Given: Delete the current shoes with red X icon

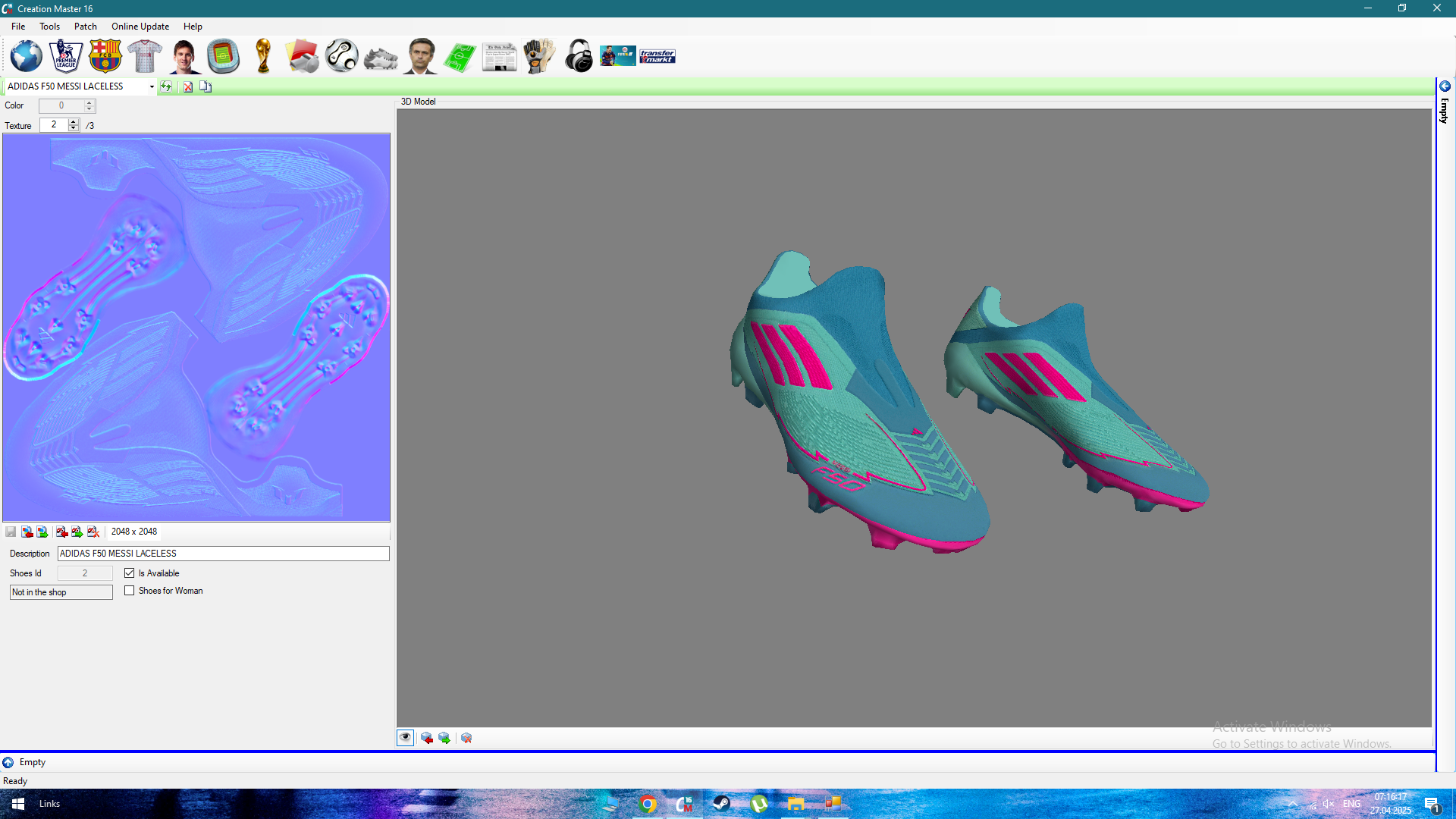Looking at the screenshot, I should point(188,86).
